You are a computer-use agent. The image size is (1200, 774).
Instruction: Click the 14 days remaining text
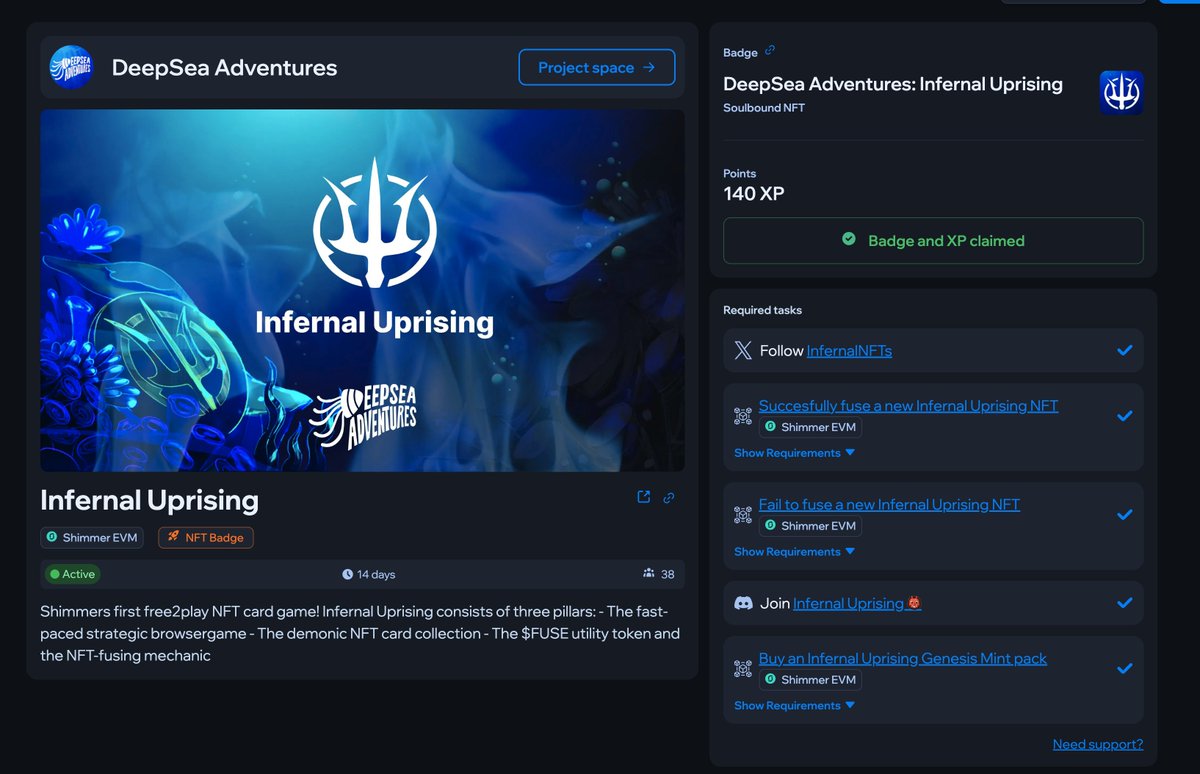coord(376,574)
